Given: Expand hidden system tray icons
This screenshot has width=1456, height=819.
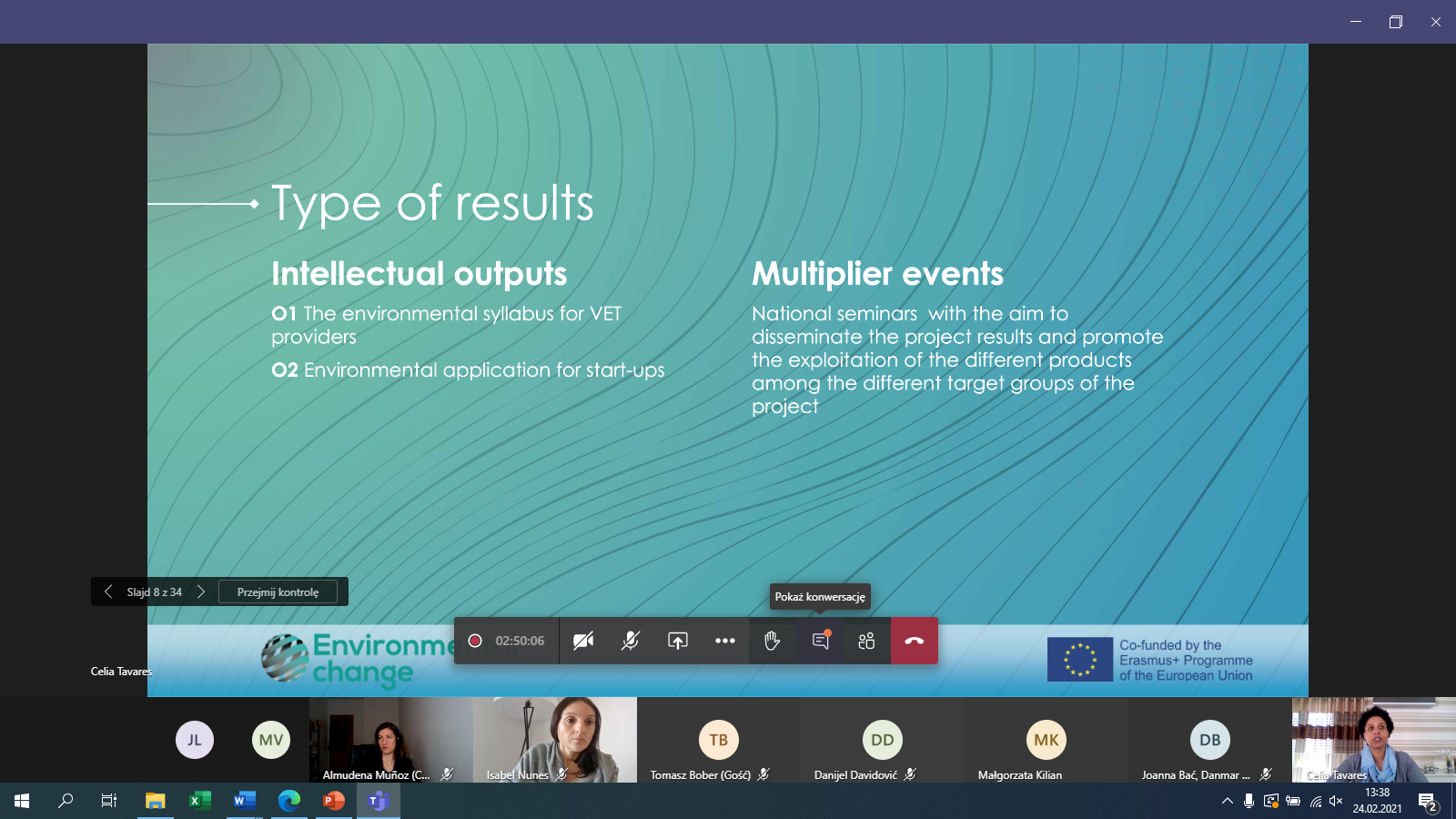Looking at the screenshot, I should pos(1227,801).
